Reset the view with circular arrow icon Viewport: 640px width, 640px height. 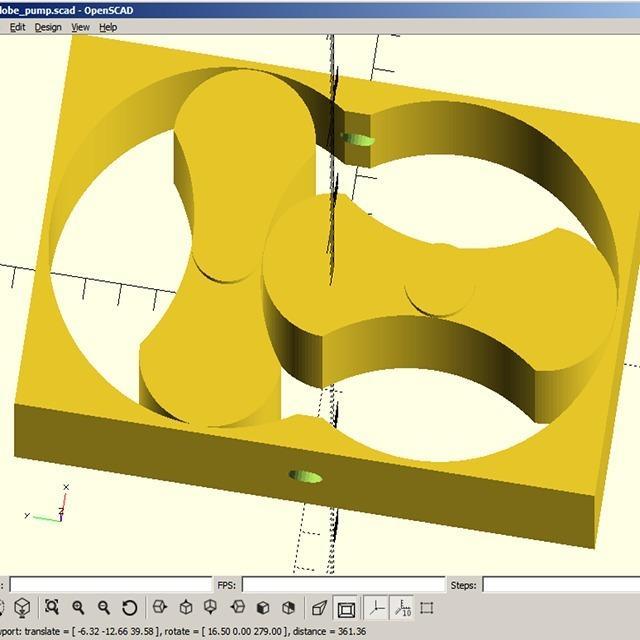pos(129,608)
